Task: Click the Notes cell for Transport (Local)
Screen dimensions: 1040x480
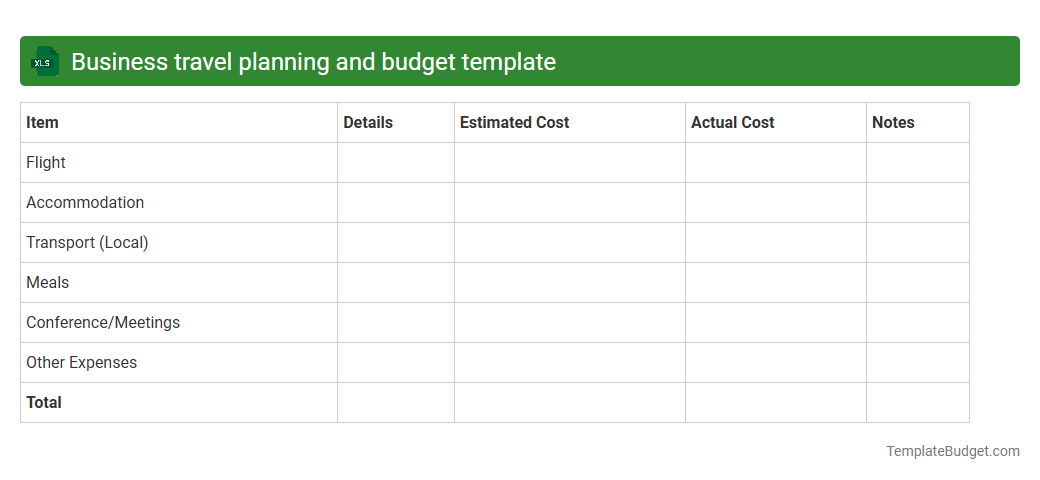Action: click(x=918, y=243)
